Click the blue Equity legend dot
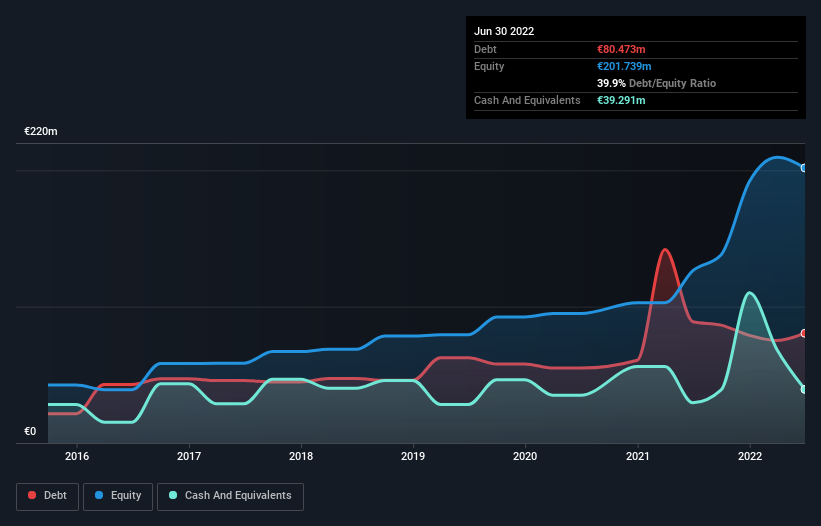Image resolution: width=821 pixels, height=526 pixels. point(99,495)
